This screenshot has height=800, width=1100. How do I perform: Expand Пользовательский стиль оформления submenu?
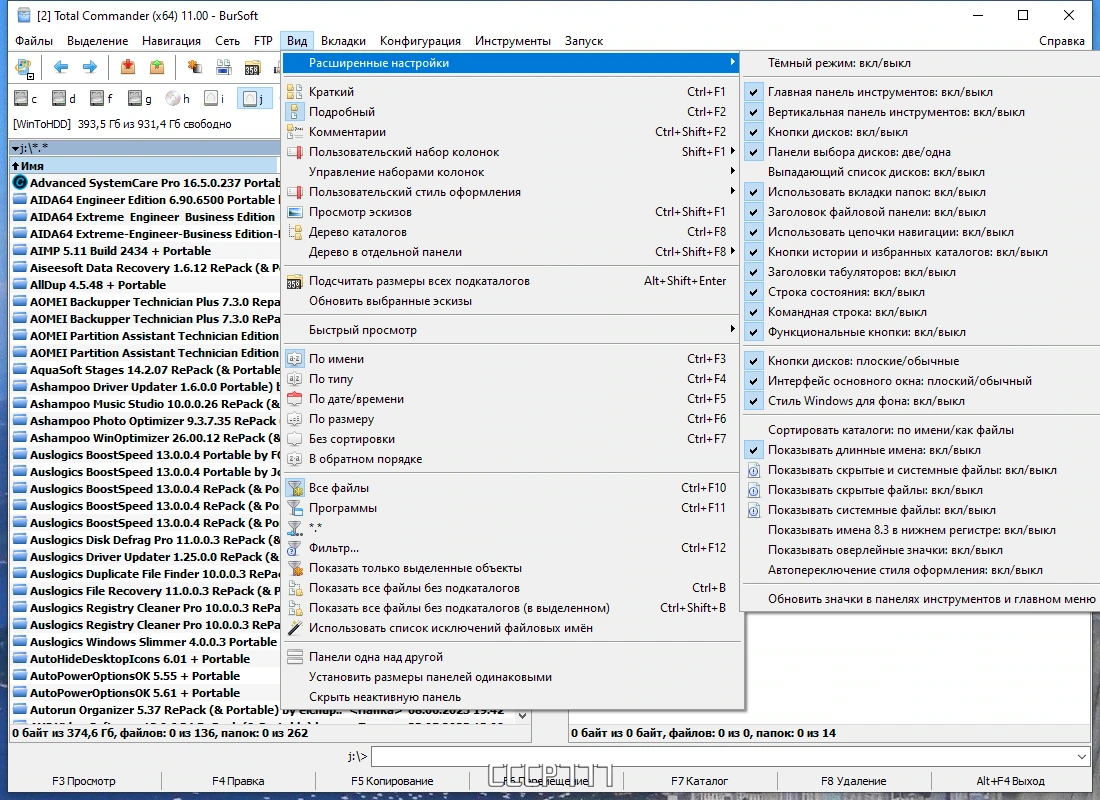(x=512, y=192)
